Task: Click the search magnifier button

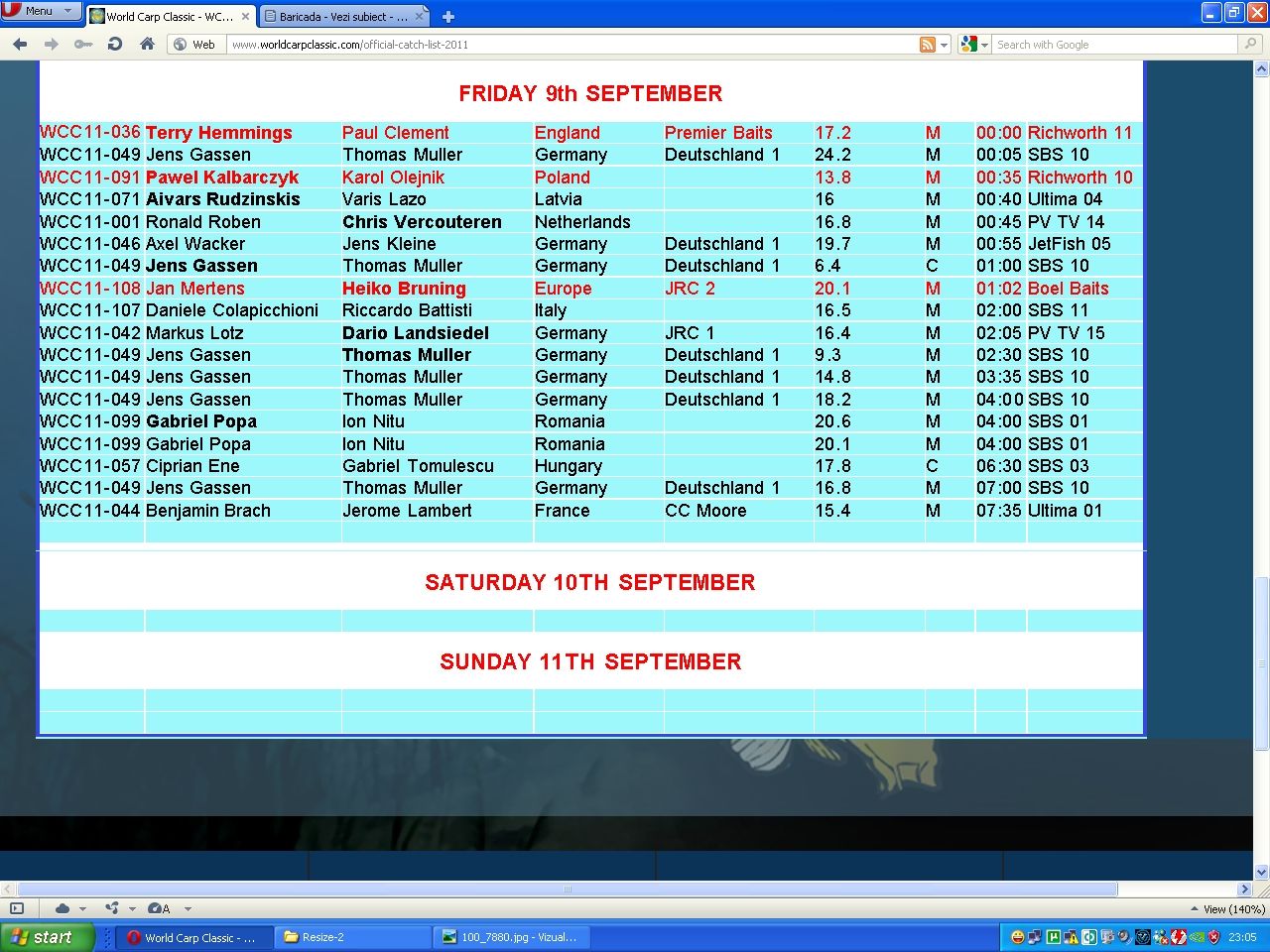Action: [x=1251, y=45]
